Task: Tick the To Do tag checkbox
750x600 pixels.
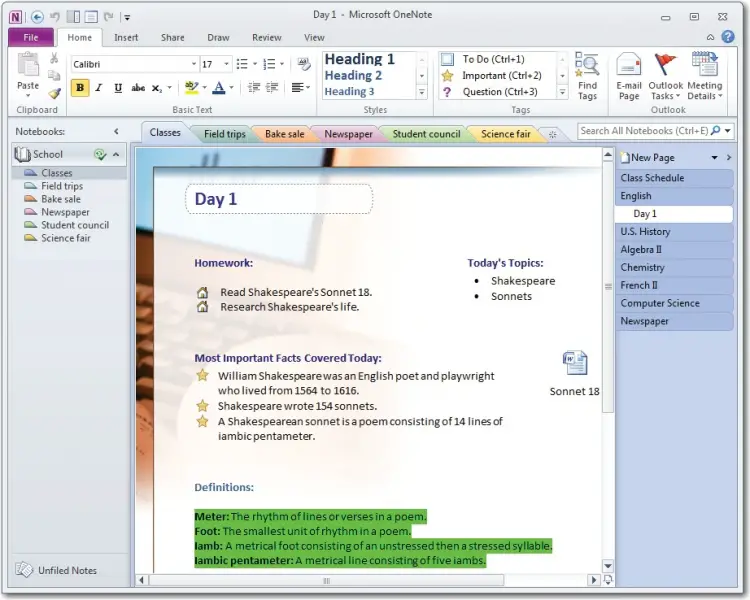Action: coord(447,59)
